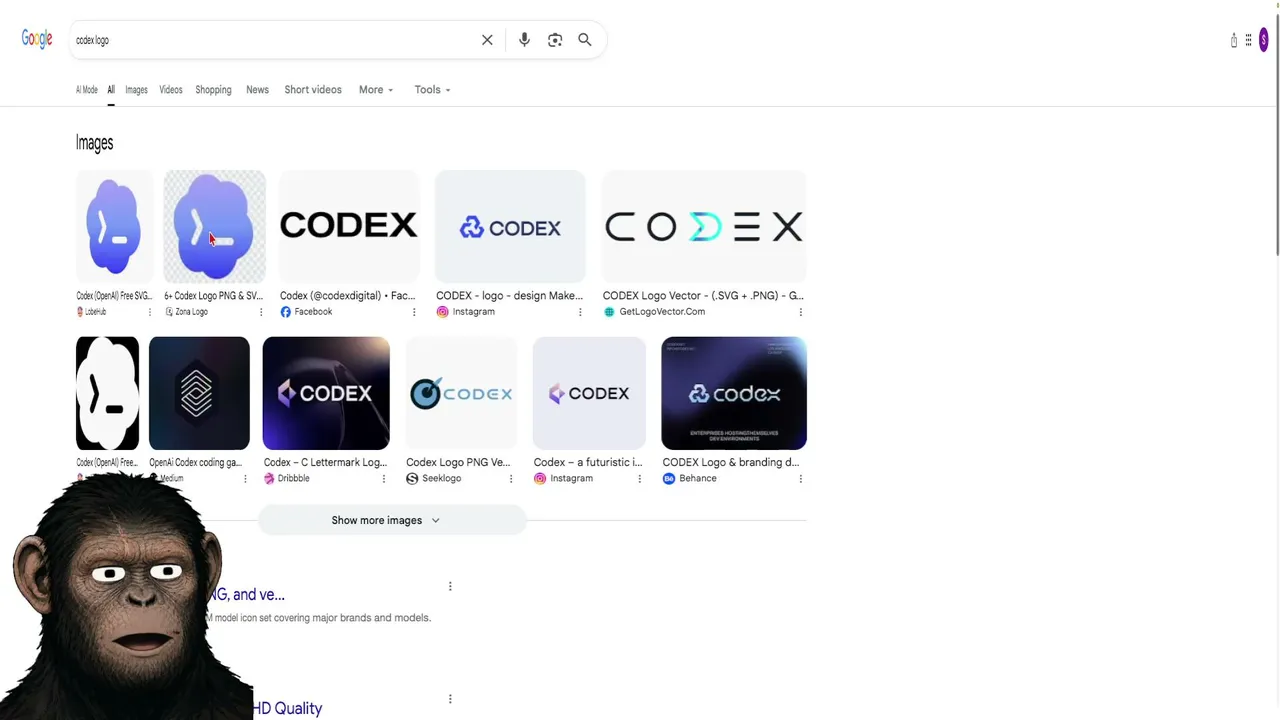The width and height of the screenshot is (1280, 720).
Task: Go to the Google home logo
Action: pyautogui.click(x=37, y=39)
